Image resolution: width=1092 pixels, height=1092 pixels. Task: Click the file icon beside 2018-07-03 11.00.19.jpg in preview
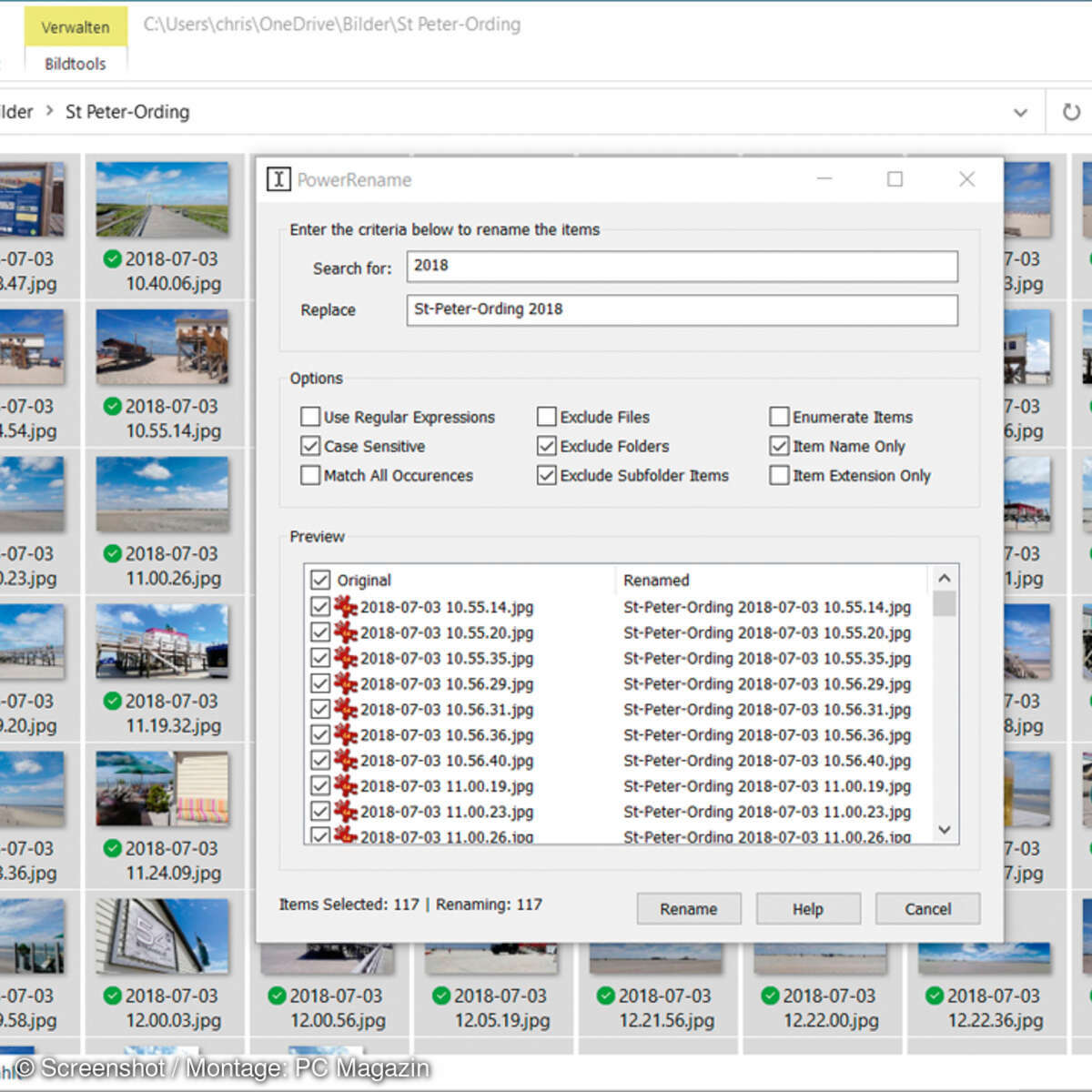click(x=346, y=786)
